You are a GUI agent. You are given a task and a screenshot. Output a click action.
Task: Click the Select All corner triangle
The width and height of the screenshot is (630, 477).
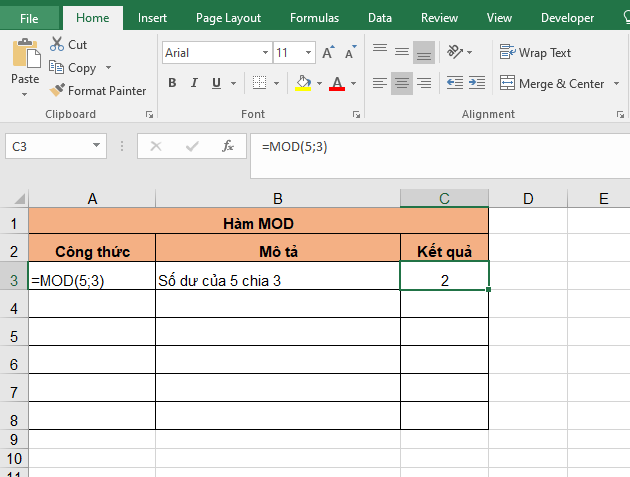point(19,199)
